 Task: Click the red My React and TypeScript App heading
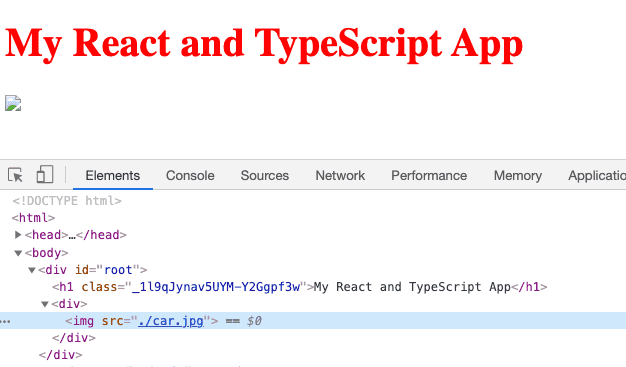pos(263,44)
